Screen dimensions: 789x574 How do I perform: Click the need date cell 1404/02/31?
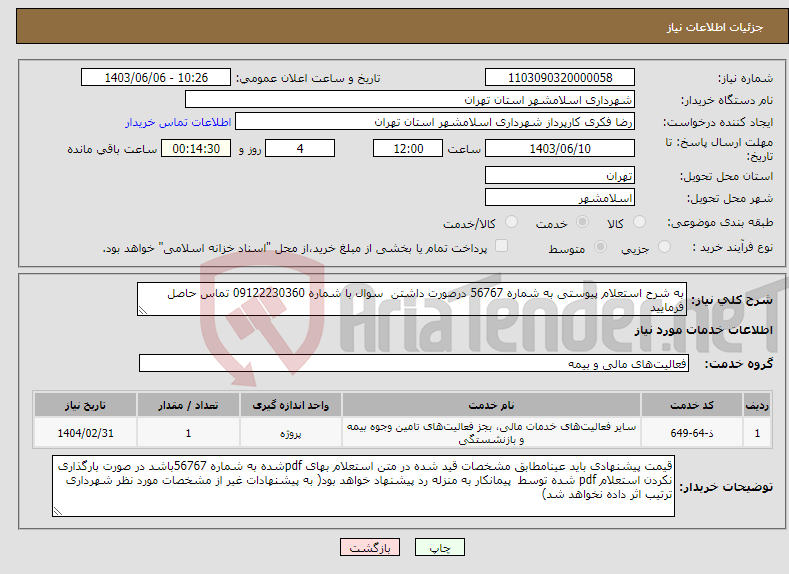(86, 433)
